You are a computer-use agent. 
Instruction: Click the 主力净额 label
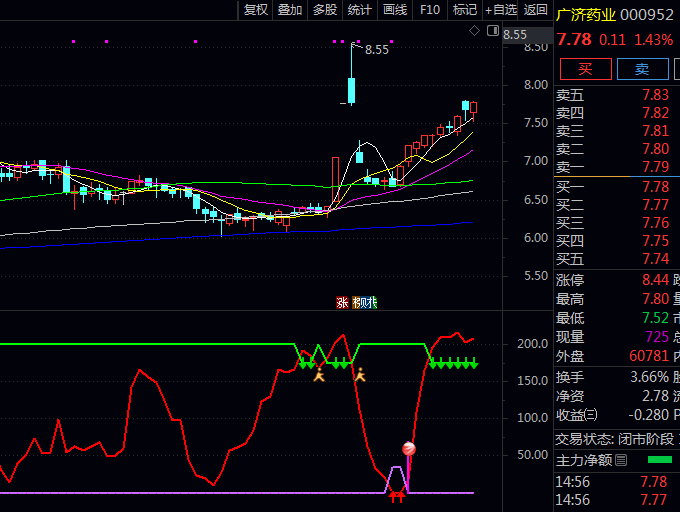[x=584, y=460]
